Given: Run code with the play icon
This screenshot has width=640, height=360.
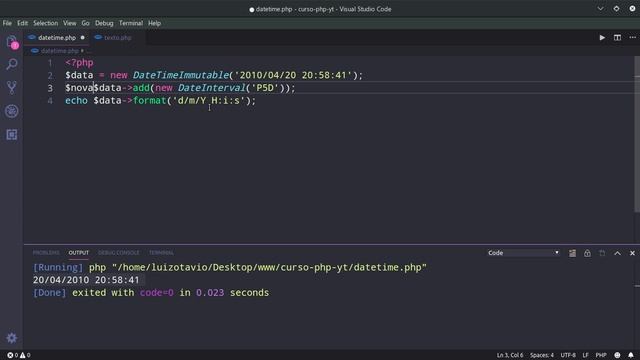Looking at the screenshot, I should (x=602, y=38).
